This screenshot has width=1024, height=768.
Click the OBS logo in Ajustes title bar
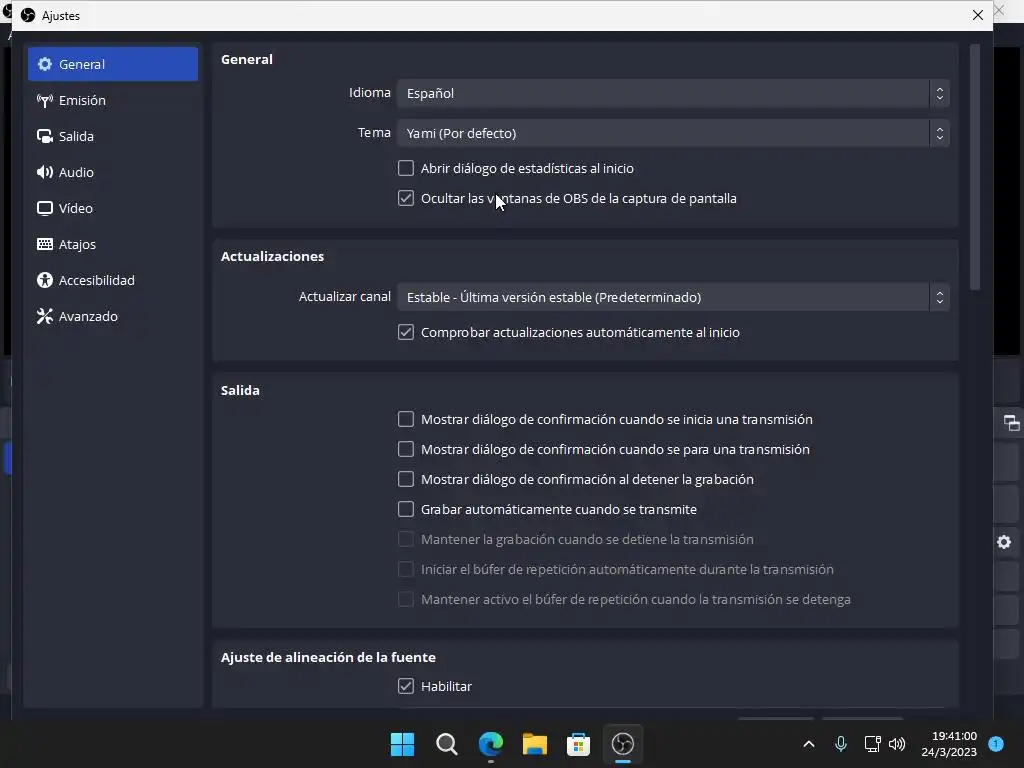coord(27,15)
